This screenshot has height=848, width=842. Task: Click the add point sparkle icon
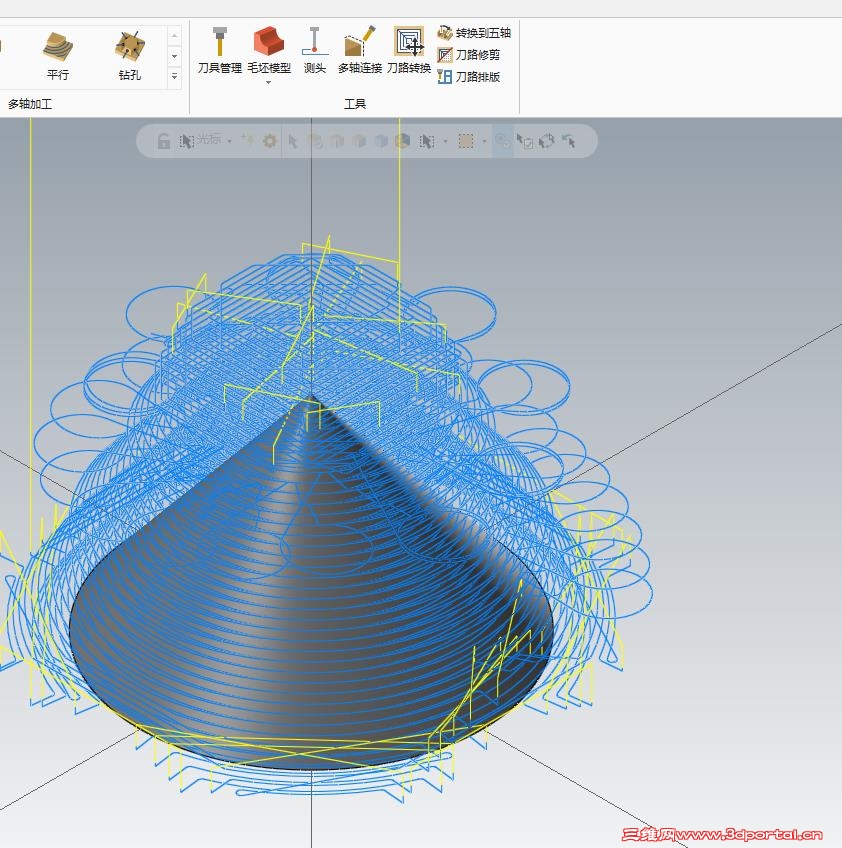248,140
